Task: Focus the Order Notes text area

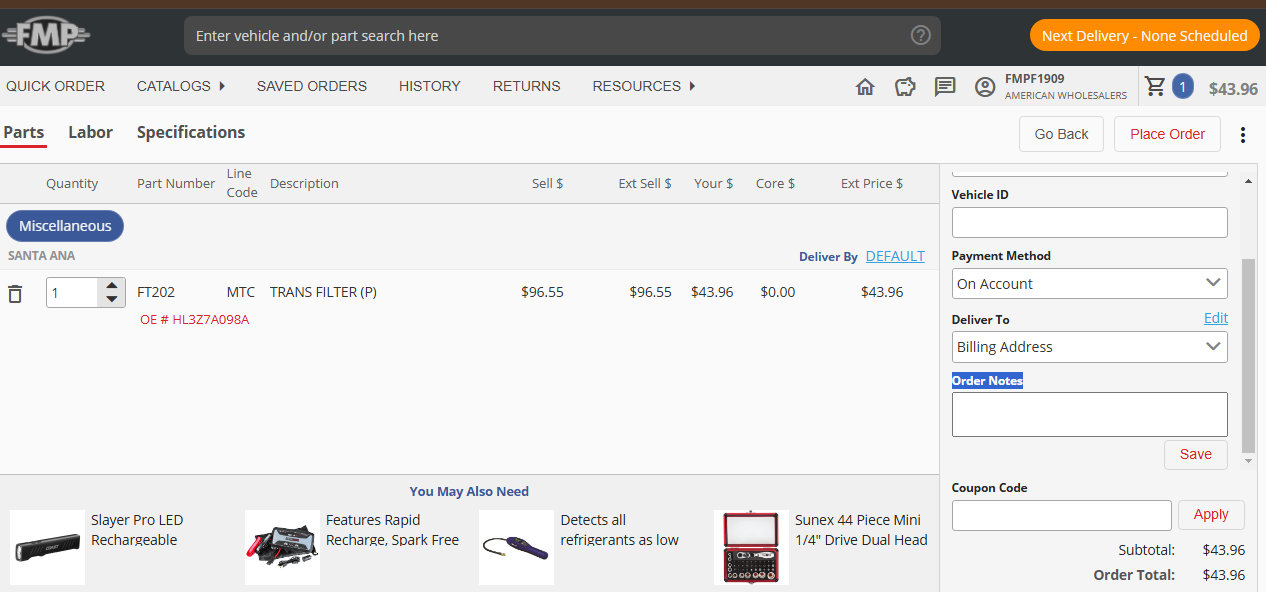Action: click(x=1090, y=414)
